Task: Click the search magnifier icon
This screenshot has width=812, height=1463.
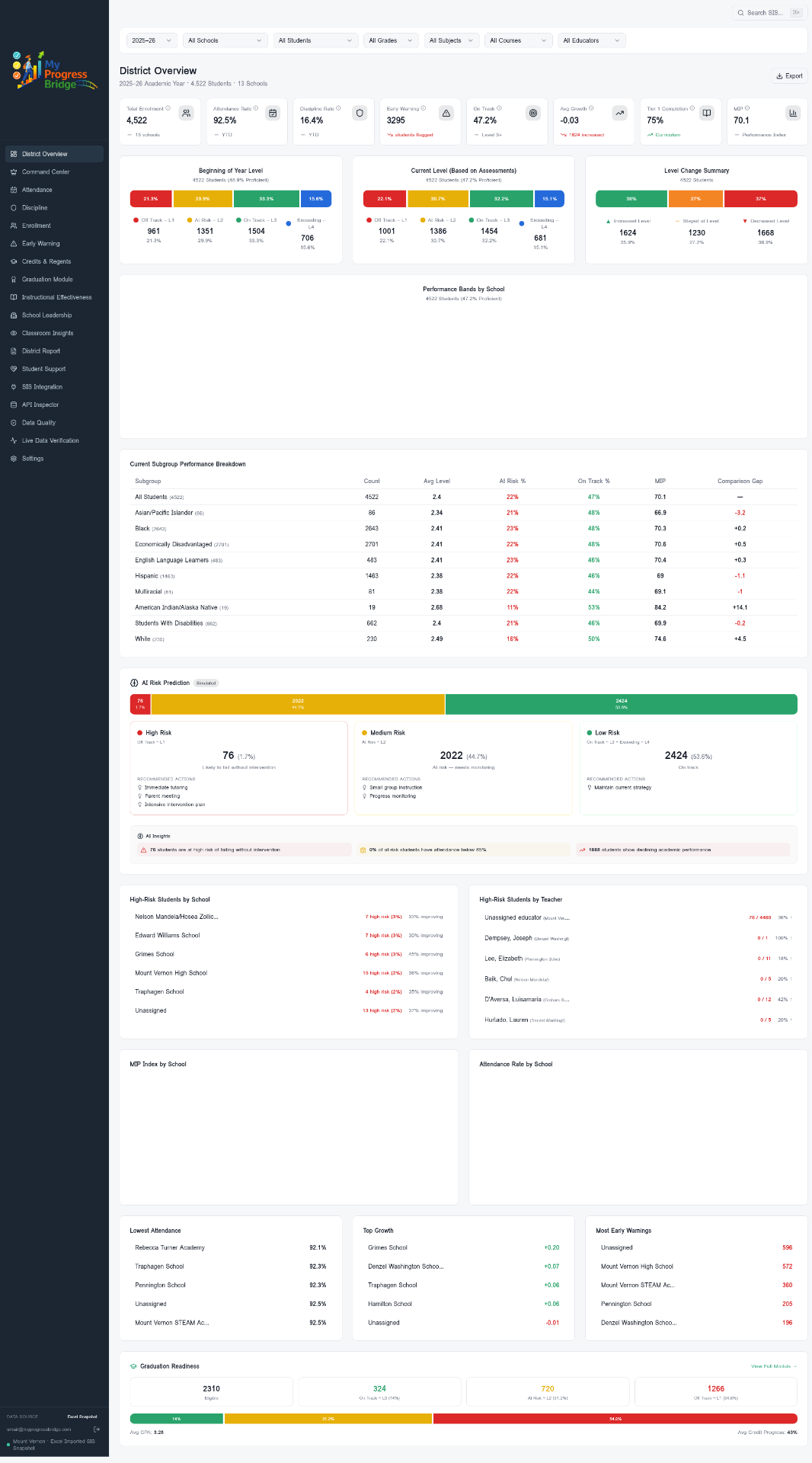Action: tap(740, 13)
